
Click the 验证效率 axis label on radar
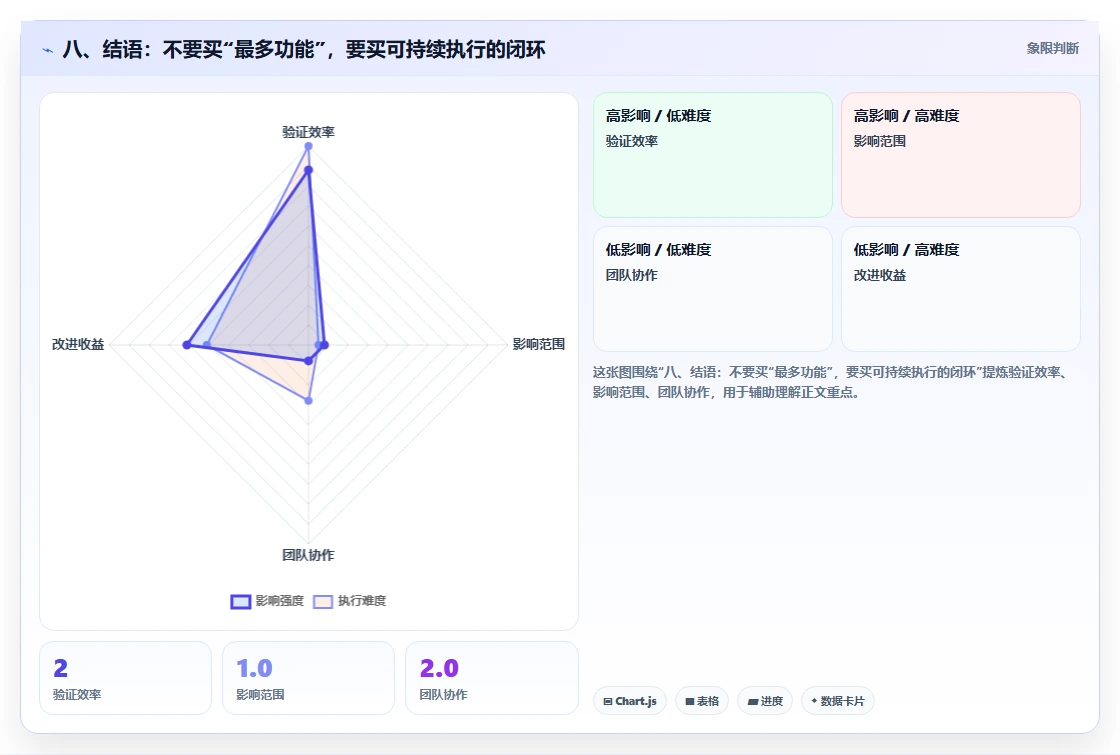pos(308,132)
